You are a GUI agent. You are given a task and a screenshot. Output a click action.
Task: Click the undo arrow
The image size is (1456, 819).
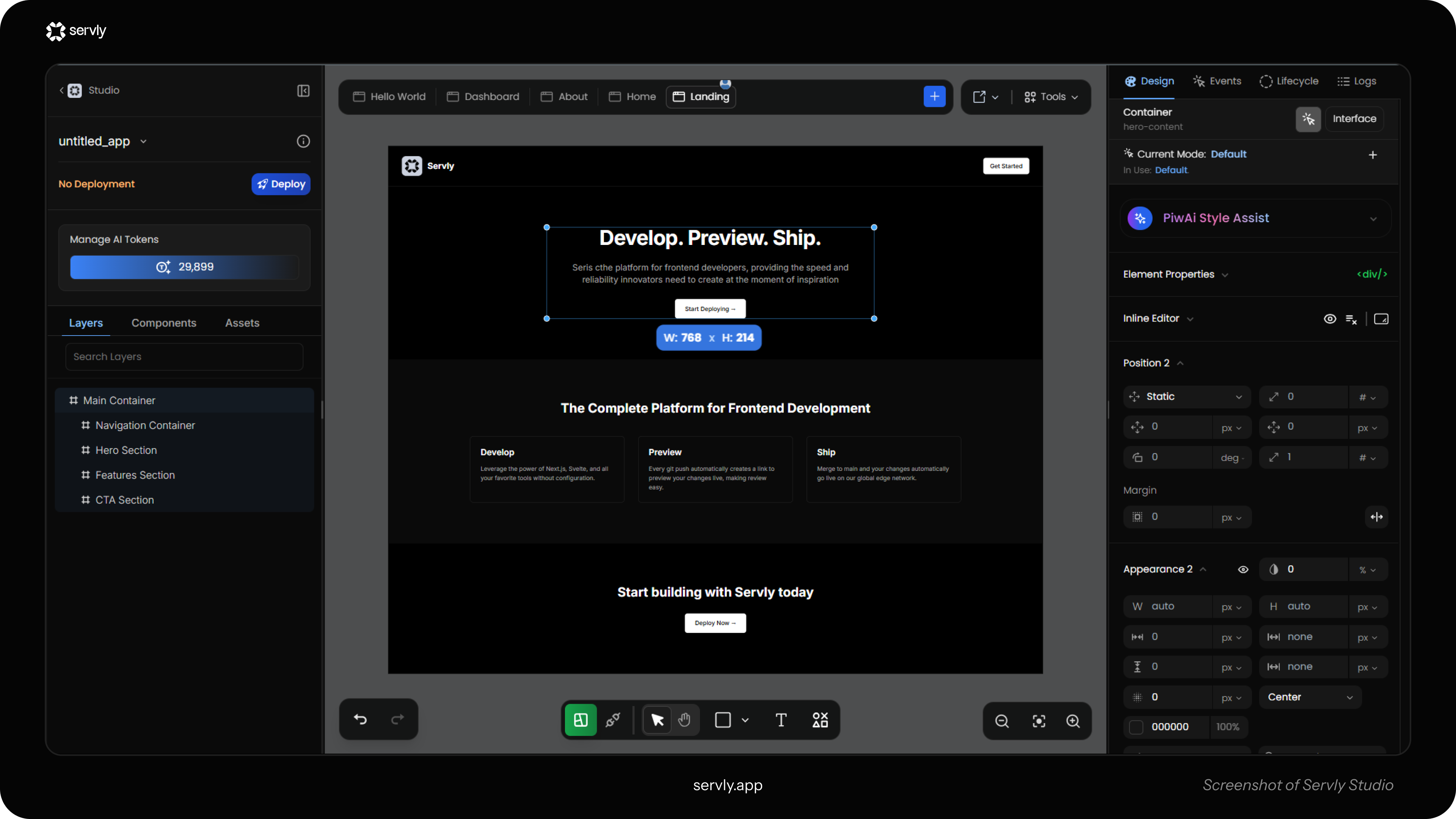tap(360, 719)
